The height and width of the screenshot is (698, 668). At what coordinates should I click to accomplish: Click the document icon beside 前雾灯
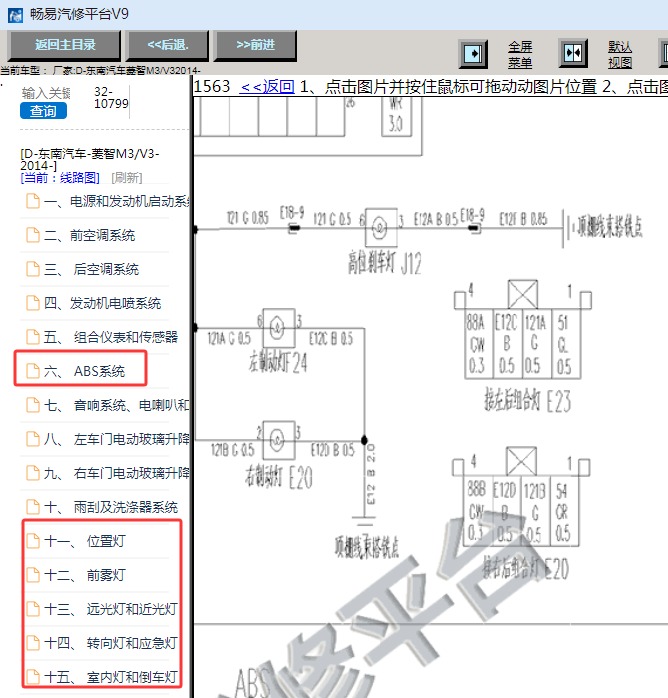tap(32, 575)
